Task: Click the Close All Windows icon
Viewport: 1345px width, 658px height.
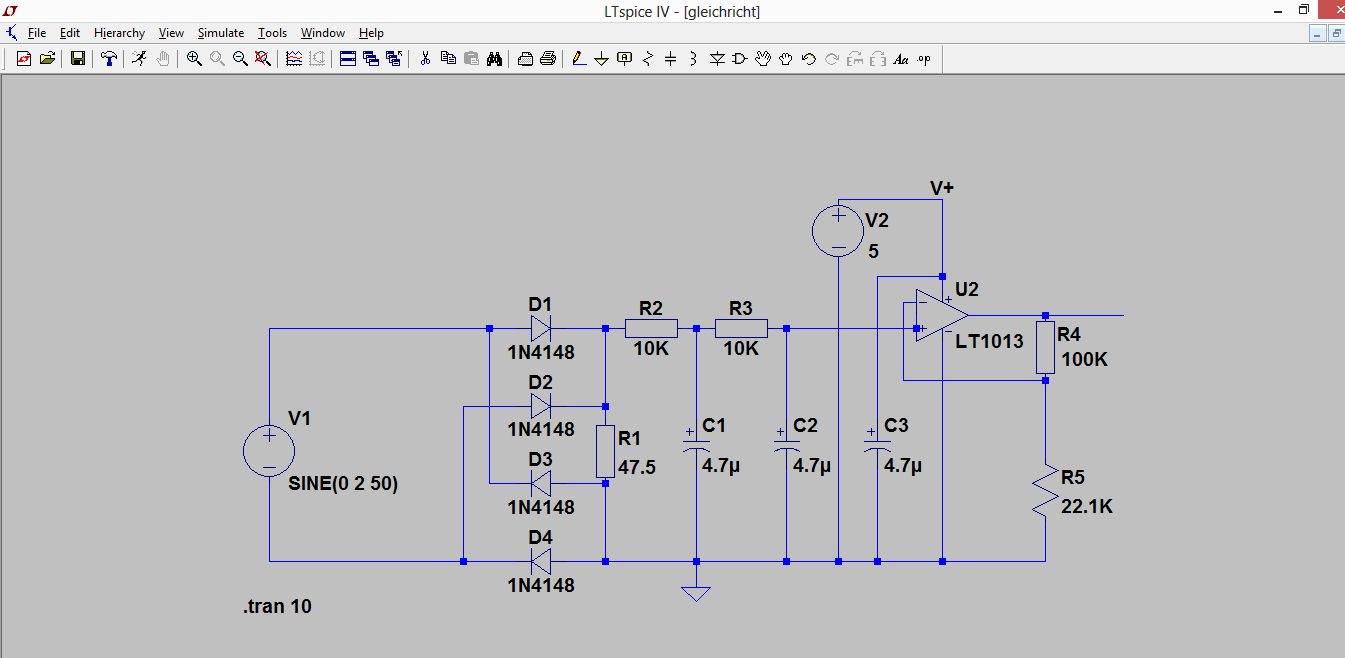Action: click(x=394, y=59)
